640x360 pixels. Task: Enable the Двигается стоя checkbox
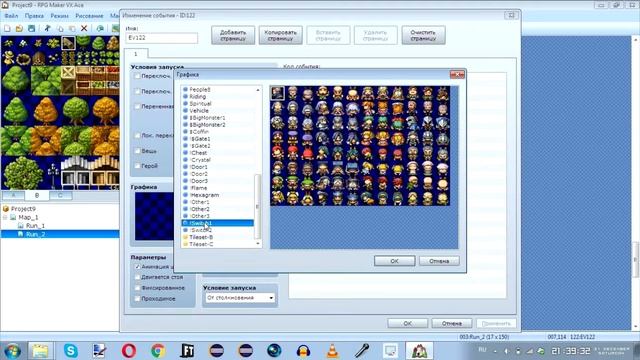tap(137, 277)
